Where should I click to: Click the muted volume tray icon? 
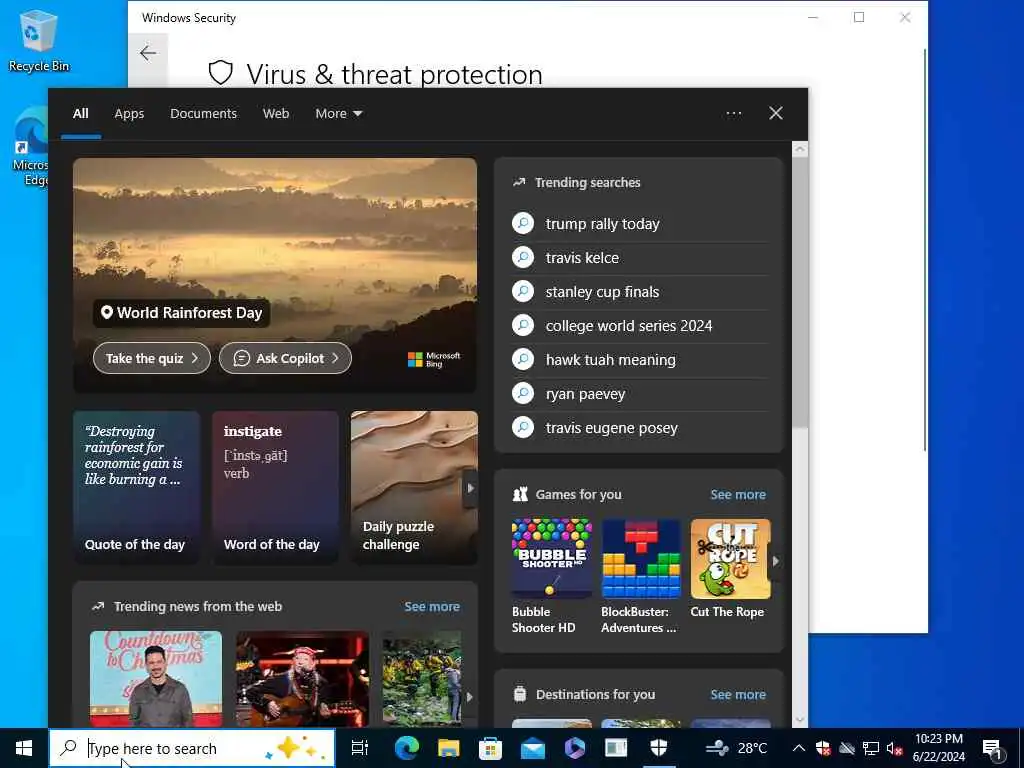point(894,748)
